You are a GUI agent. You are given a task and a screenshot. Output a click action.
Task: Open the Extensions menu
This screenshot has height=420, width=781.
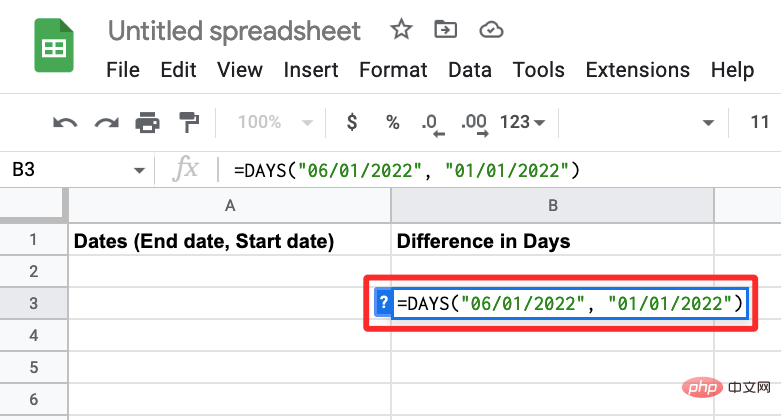tap(638, 70)
